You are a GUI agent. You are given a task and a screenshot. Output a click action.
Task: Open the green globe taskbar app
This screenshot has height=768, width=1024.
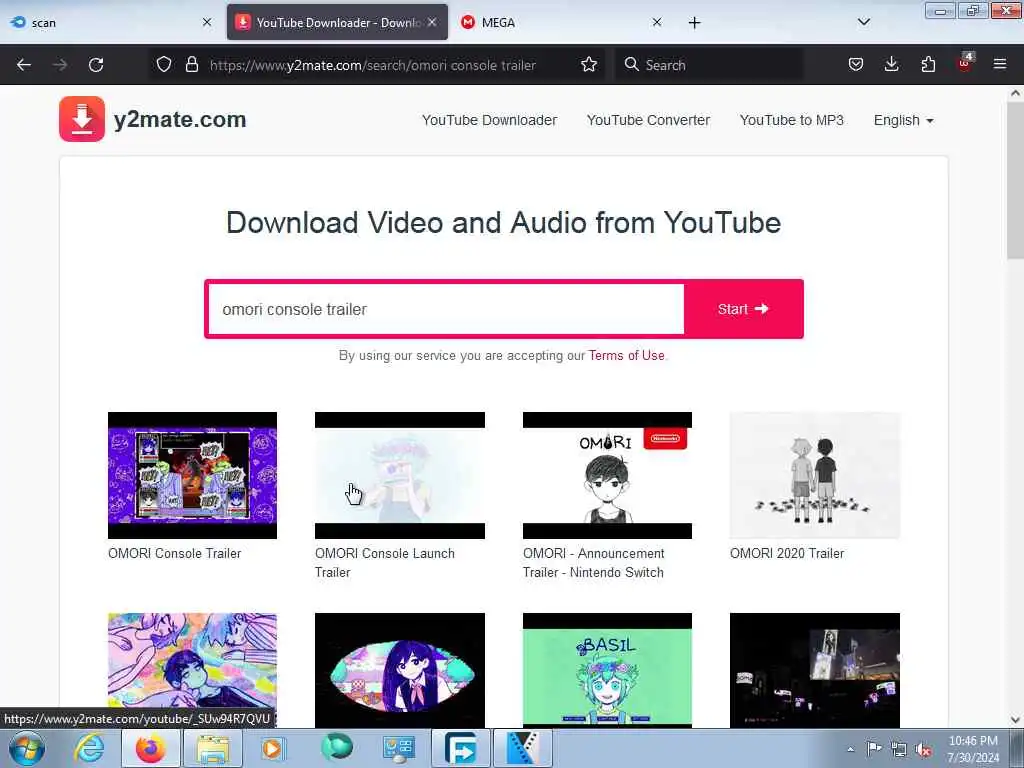pyautogui.click(x=337, y=748)
